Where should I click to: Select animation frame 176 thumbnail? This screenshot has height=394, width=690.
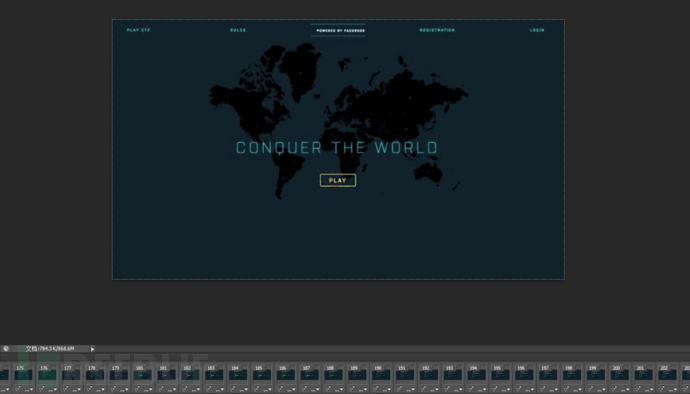click(x=47, y=375)
